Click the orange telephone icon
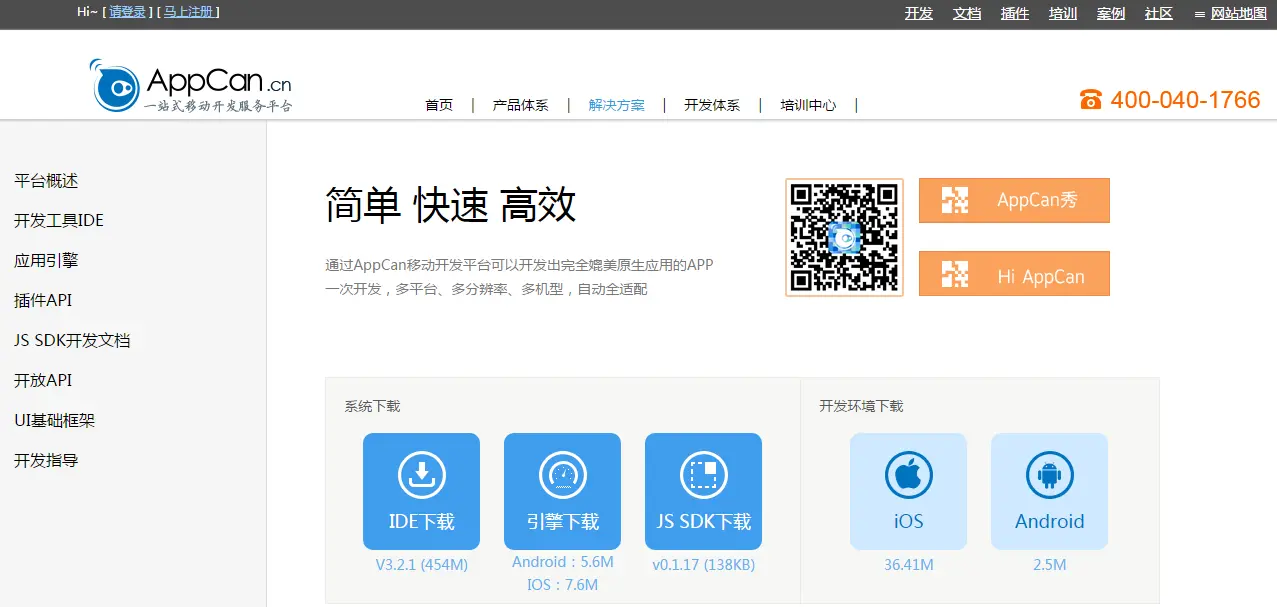 [1090, 100]
